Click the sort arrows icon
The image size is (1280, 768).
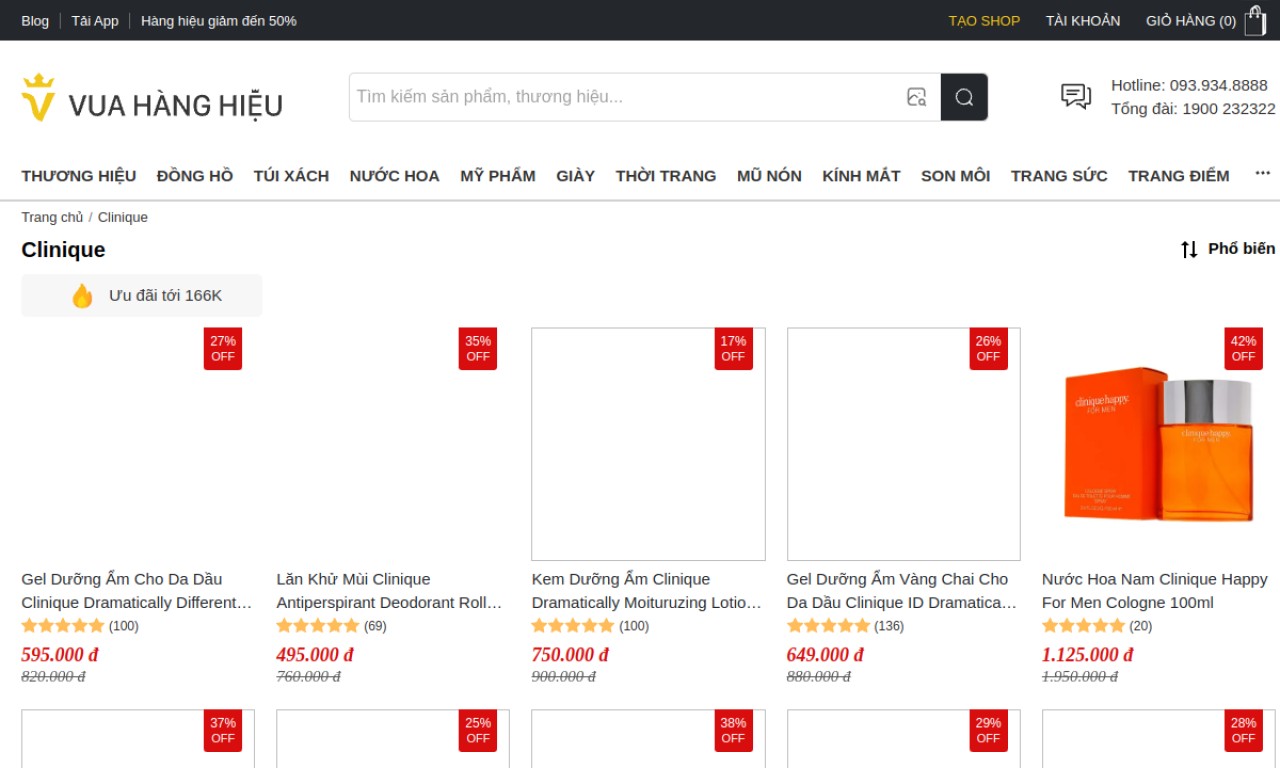1189,249
